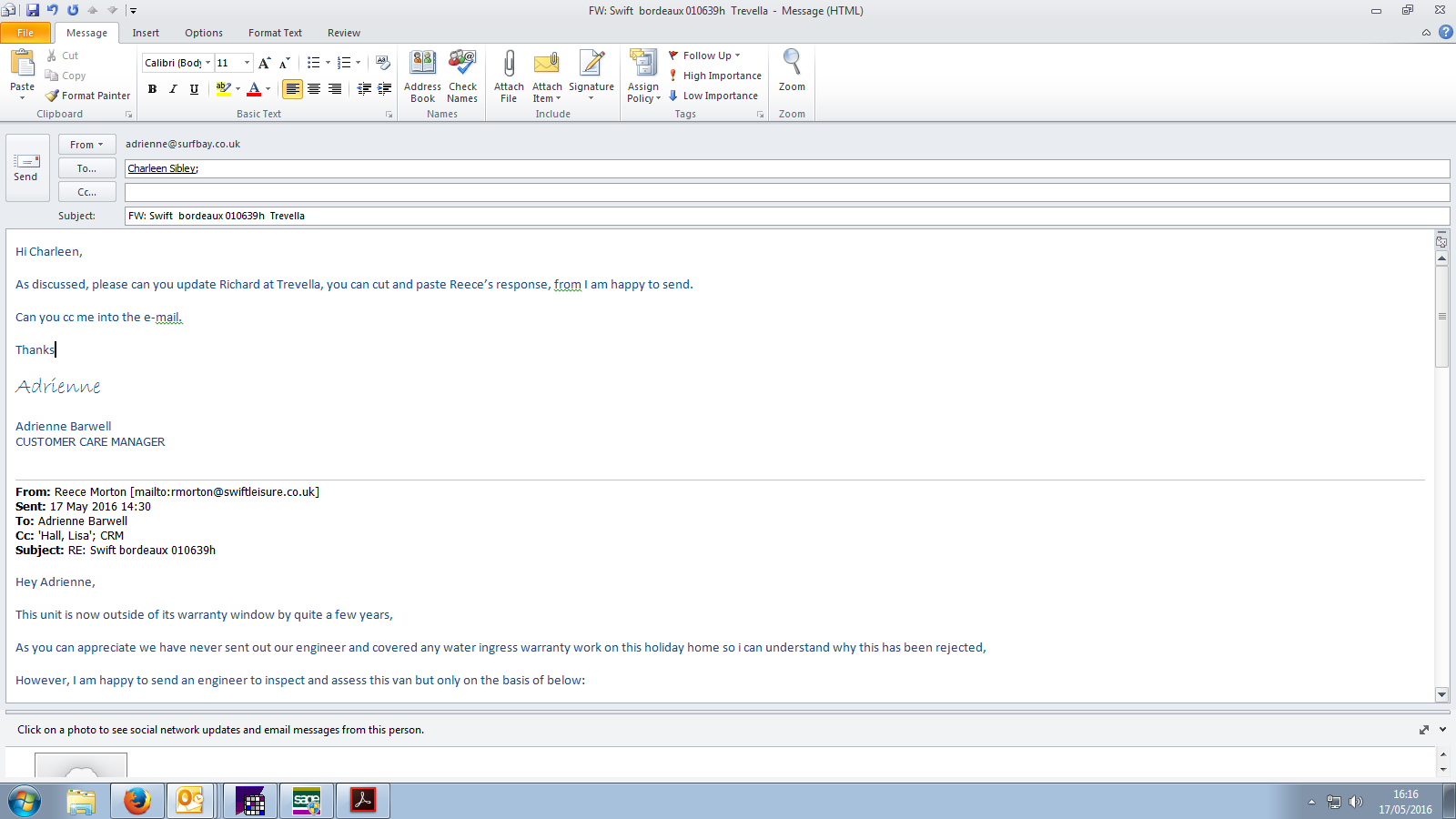
Task: Save the message draft from quick access toolbar
Action: (33, 10)
